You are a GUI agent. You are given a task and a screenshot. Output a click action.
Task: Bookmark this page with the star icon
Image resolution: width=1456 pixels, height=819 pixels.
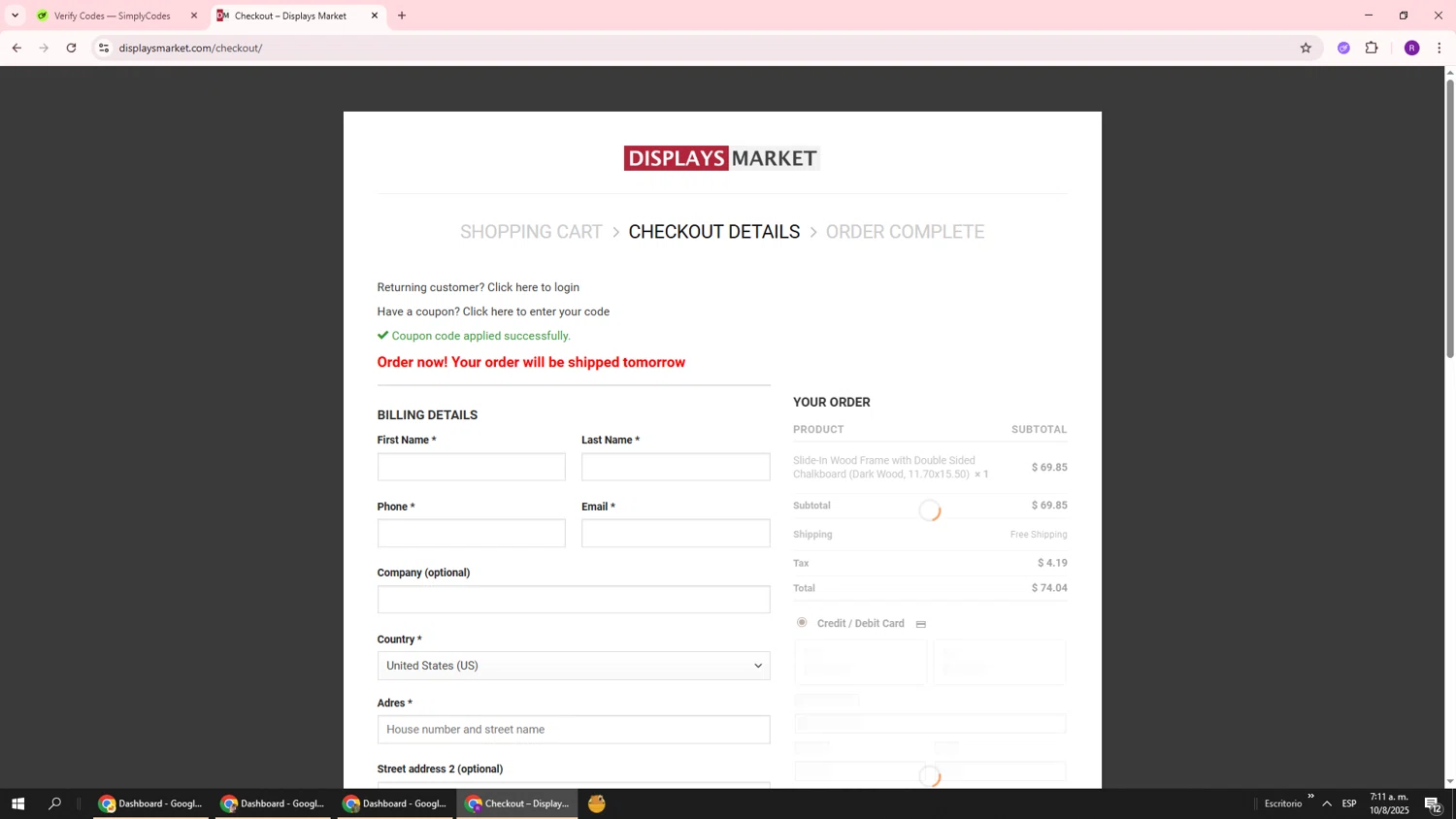point(1306,48)
